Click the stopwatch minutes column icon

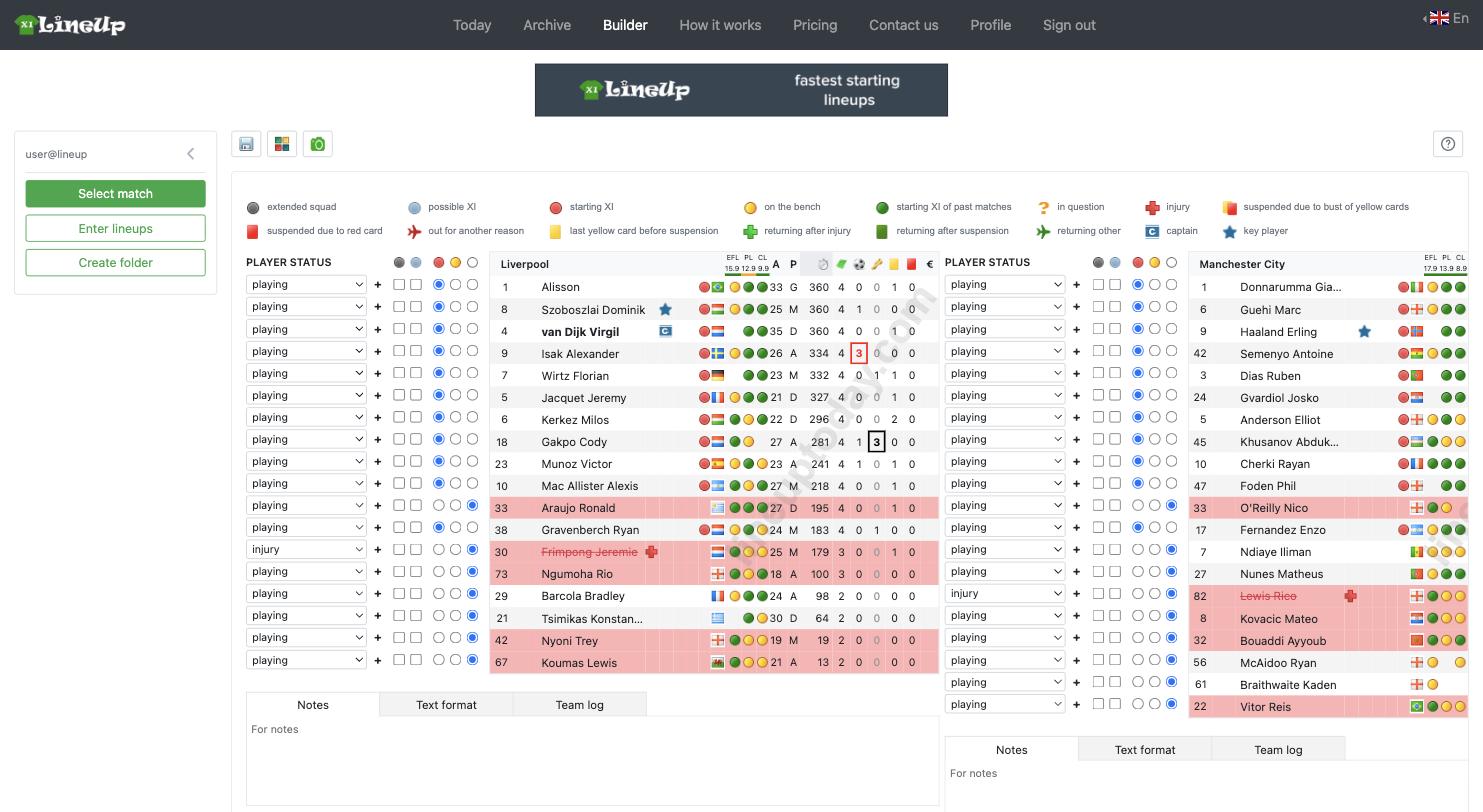823,265
